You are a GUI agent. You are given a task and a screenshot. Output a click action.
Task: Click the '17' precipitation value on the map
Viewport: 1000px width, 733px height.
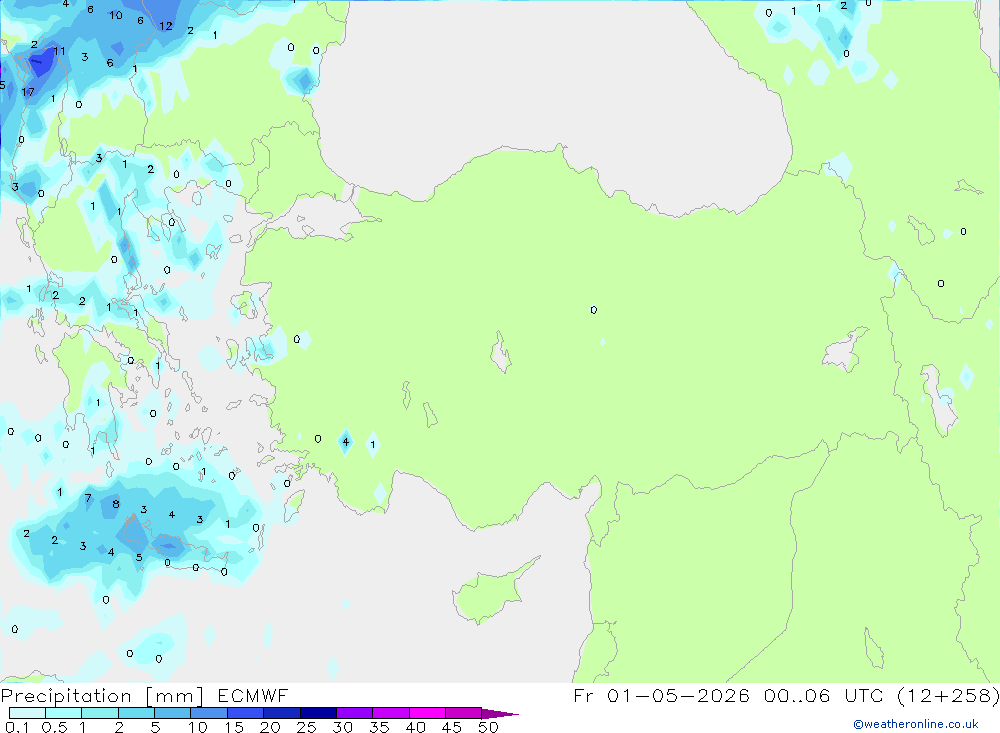point(27,93)
